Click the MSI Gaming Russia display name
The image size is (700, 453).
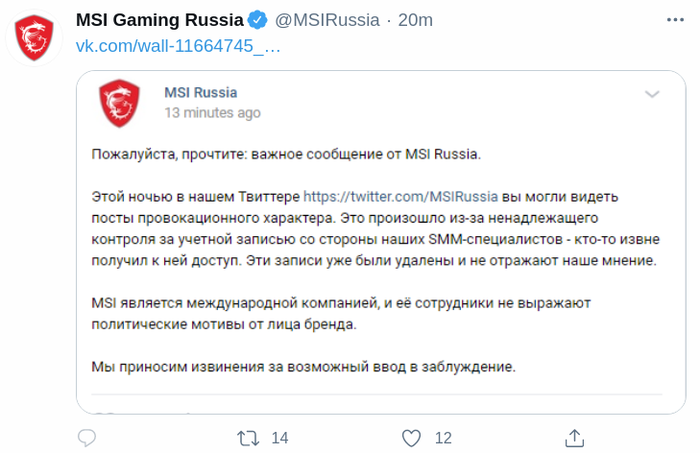(x=159, y=20)
